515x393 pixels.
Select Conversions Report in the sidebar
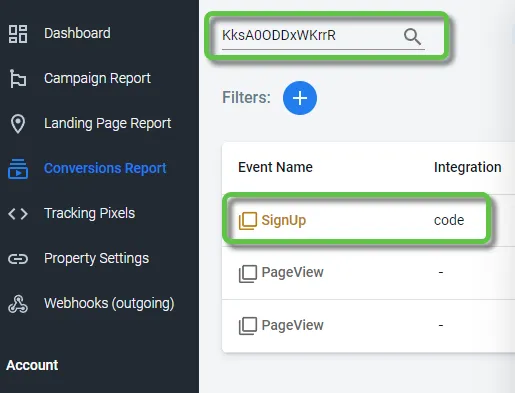[105, 168]
